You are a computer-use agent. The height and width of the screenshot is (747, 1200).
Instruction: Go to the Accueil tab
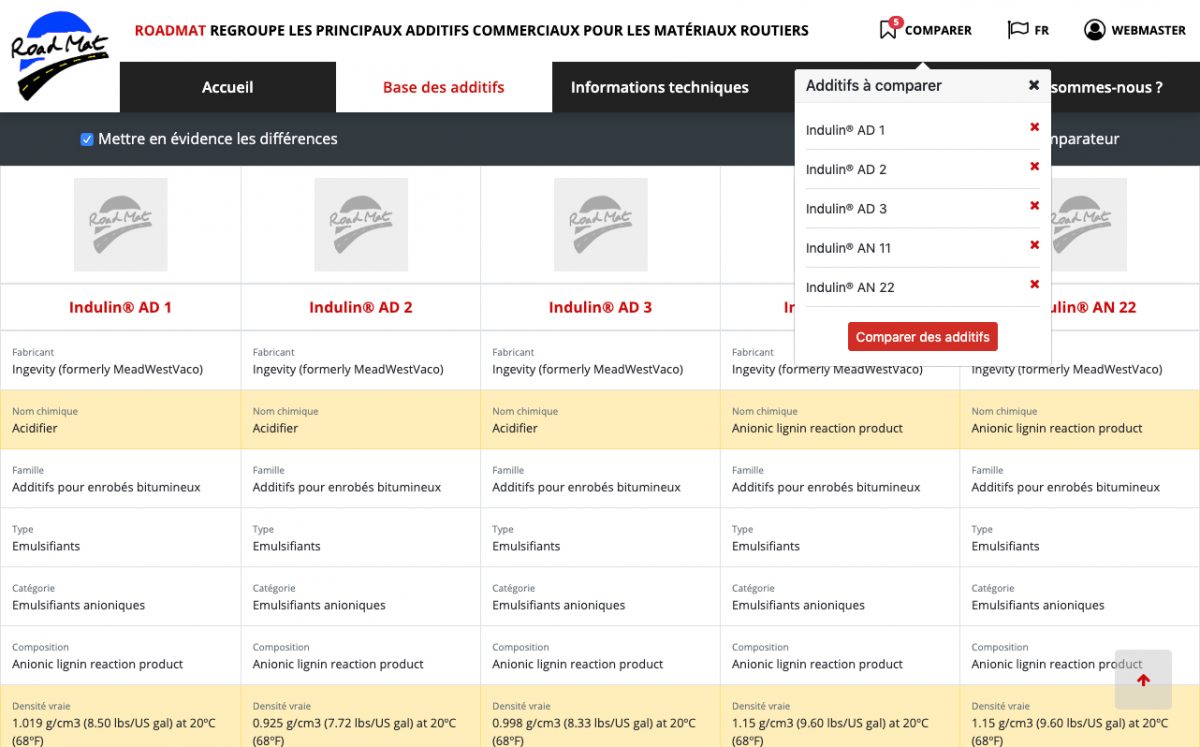coord(227,88)
